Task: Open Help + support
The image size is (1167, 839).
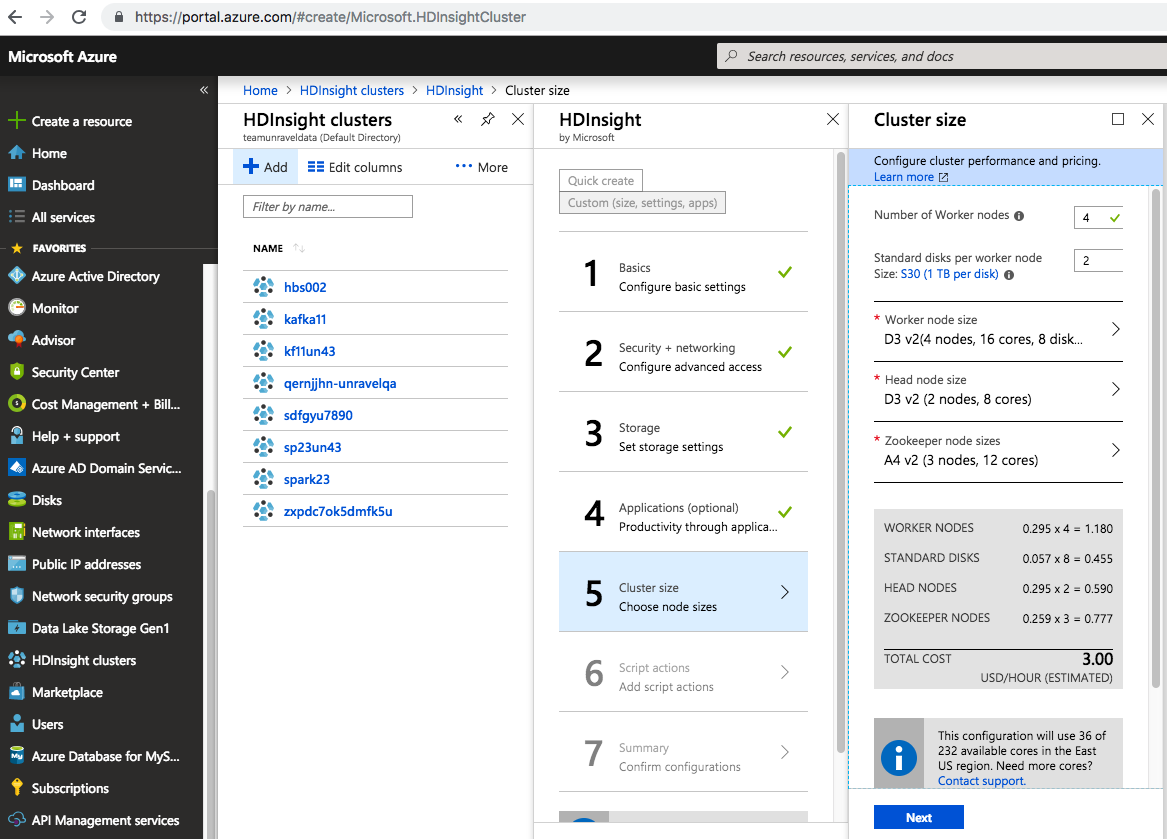Action: click(x=75, y=436)
